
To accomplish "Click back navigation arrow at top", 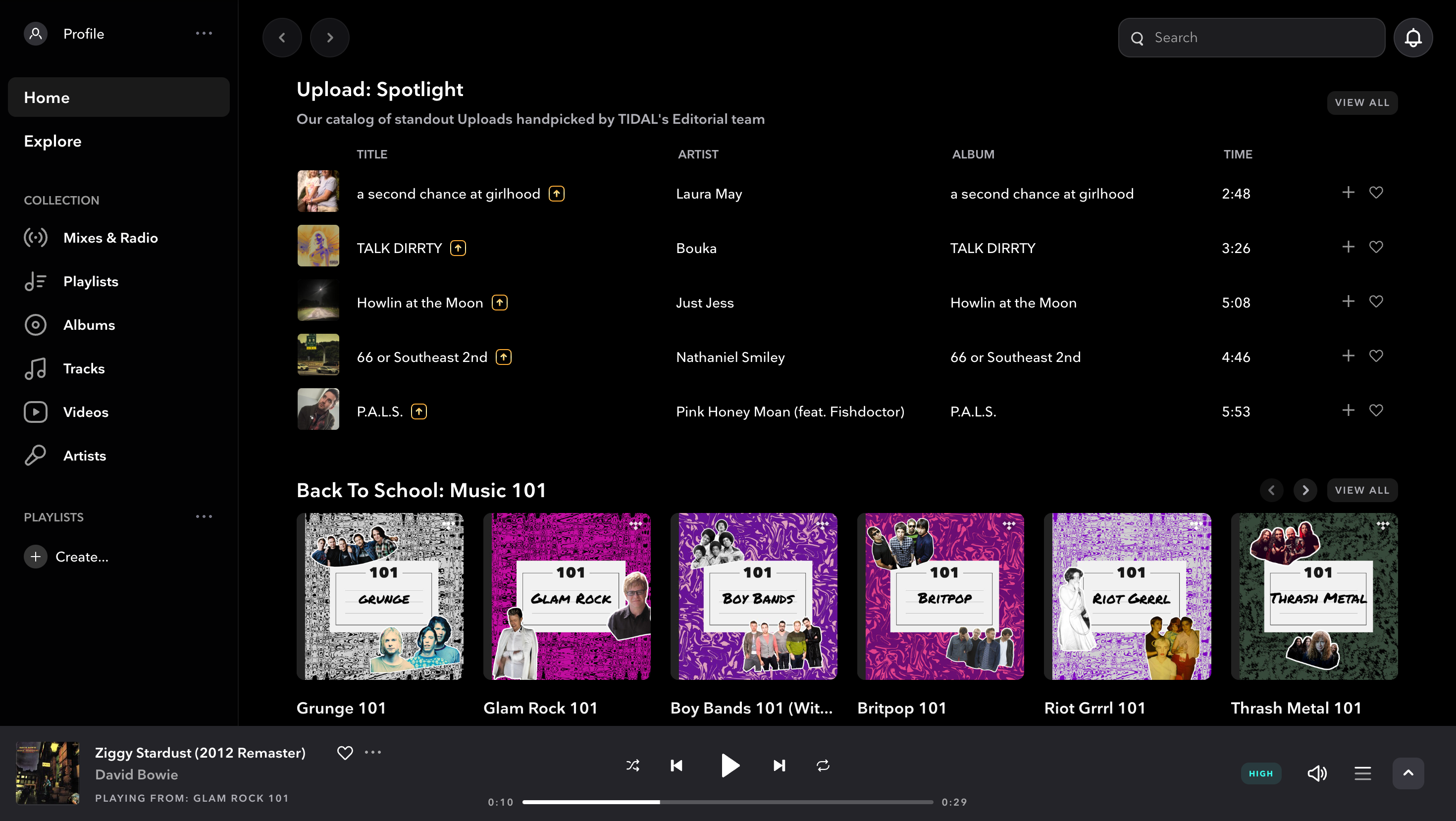I will pyautogui.click(x=282, y=37).
